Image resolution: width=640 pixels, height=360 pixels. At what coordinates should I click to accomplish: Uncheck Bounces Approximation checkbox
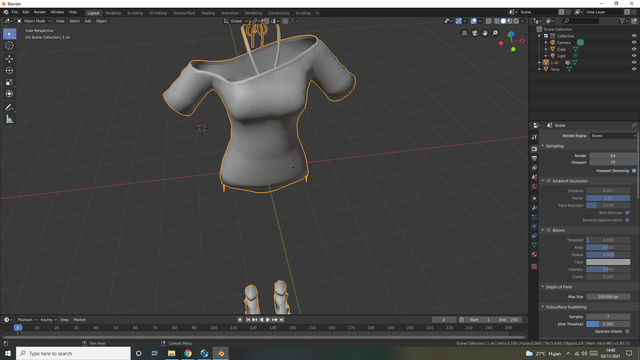(x=627, y=220)
